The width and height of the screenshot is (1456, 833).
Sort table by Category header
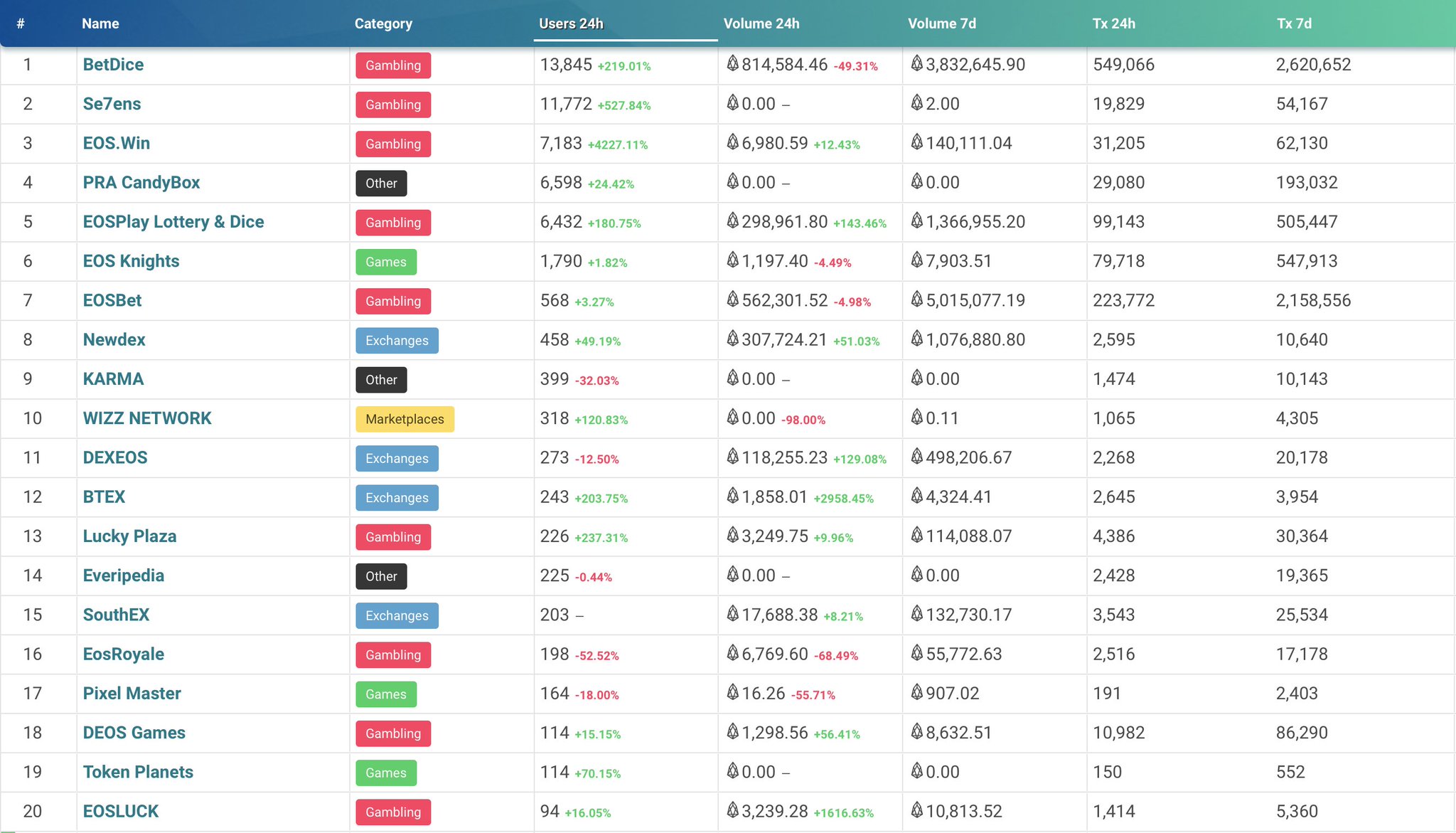click(383, 23)
